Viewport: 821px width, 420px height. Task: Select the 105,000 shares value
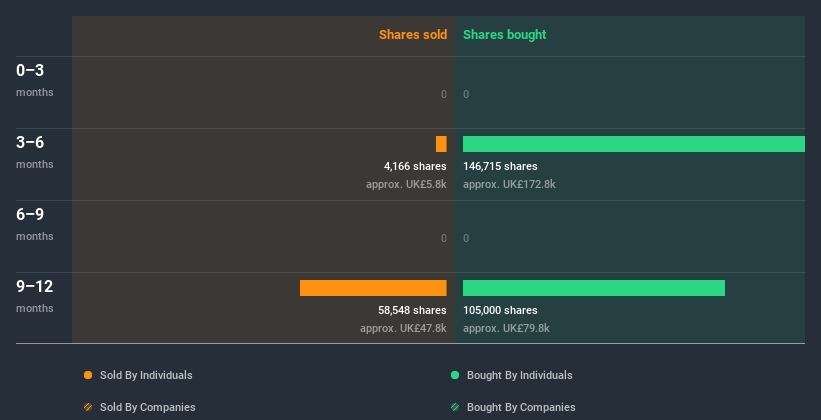point(500,310)
